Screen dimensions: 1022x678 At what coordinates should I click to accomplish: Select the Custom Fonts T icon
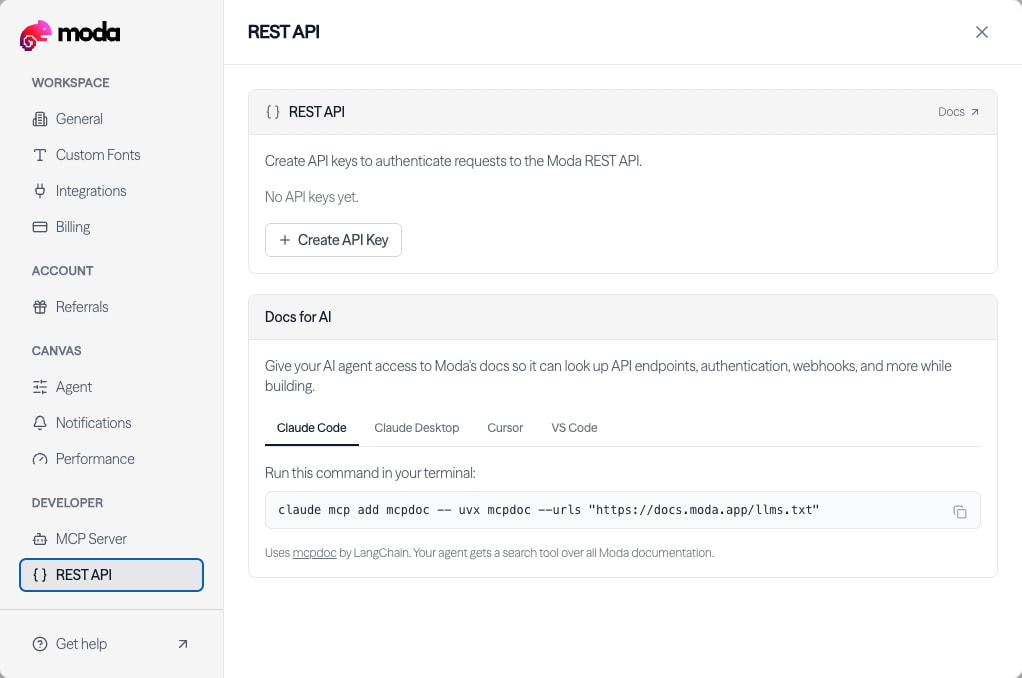[40, 155]
